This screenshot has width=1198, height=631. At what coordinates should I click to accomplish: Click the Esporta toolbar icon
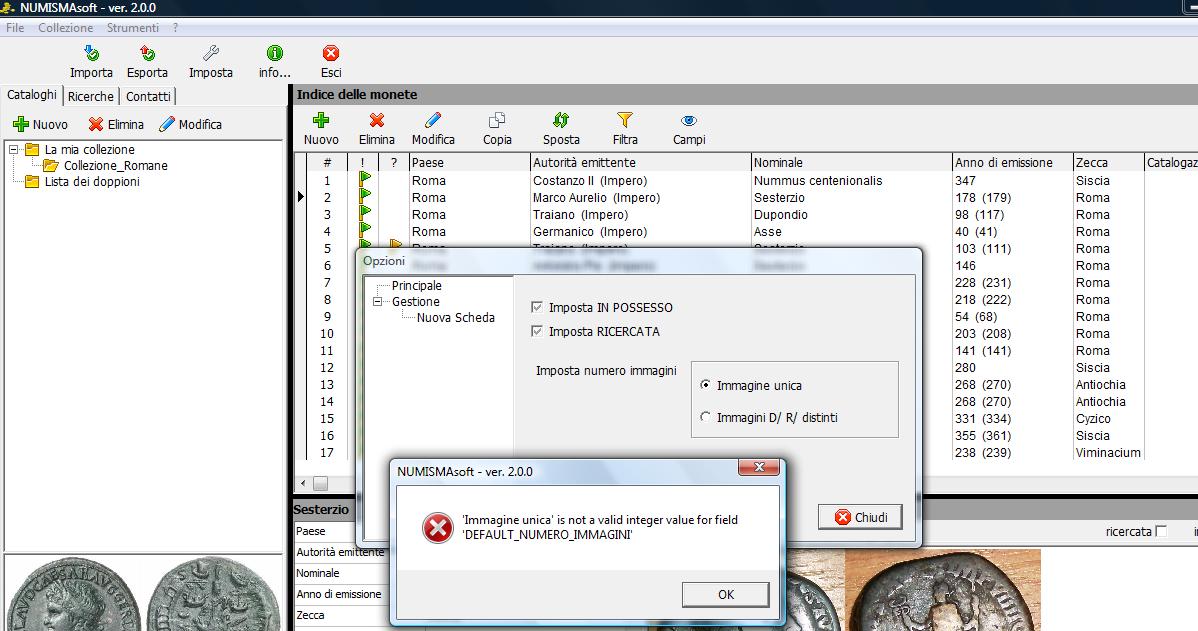pos(147,53)
